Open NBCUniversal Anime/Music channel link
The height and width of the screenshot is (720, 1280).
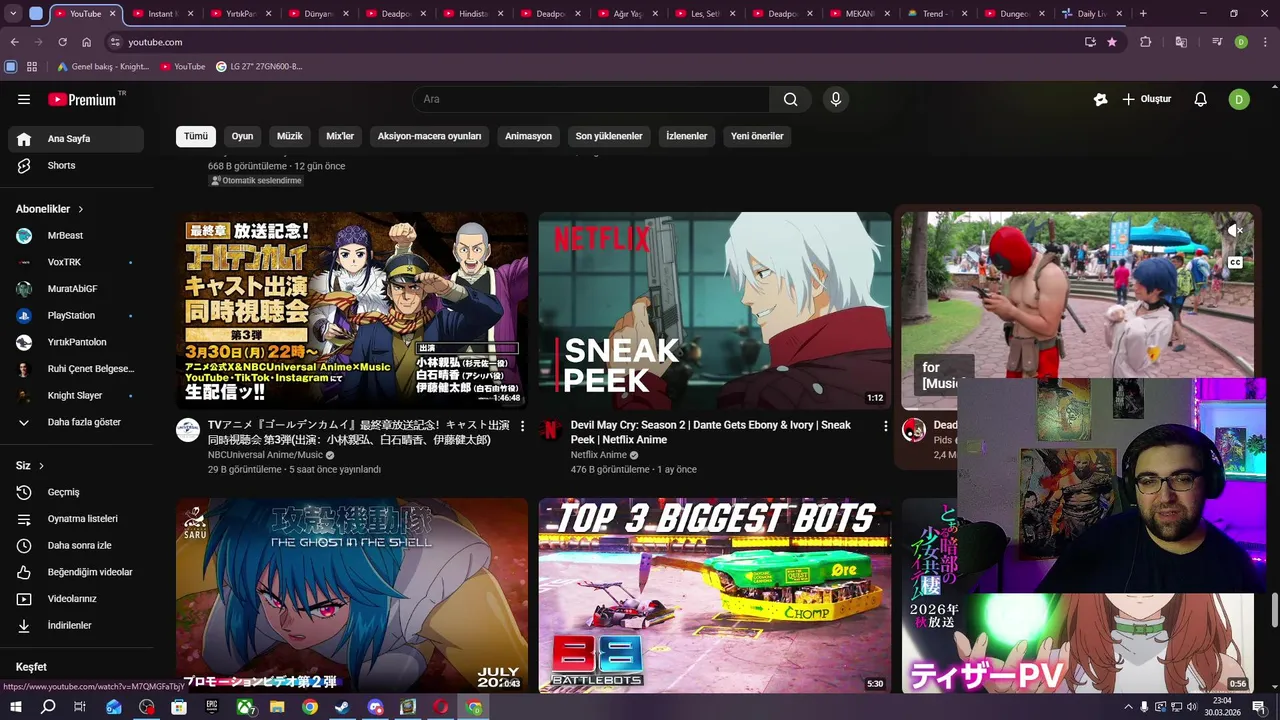[x=265, y=455]
